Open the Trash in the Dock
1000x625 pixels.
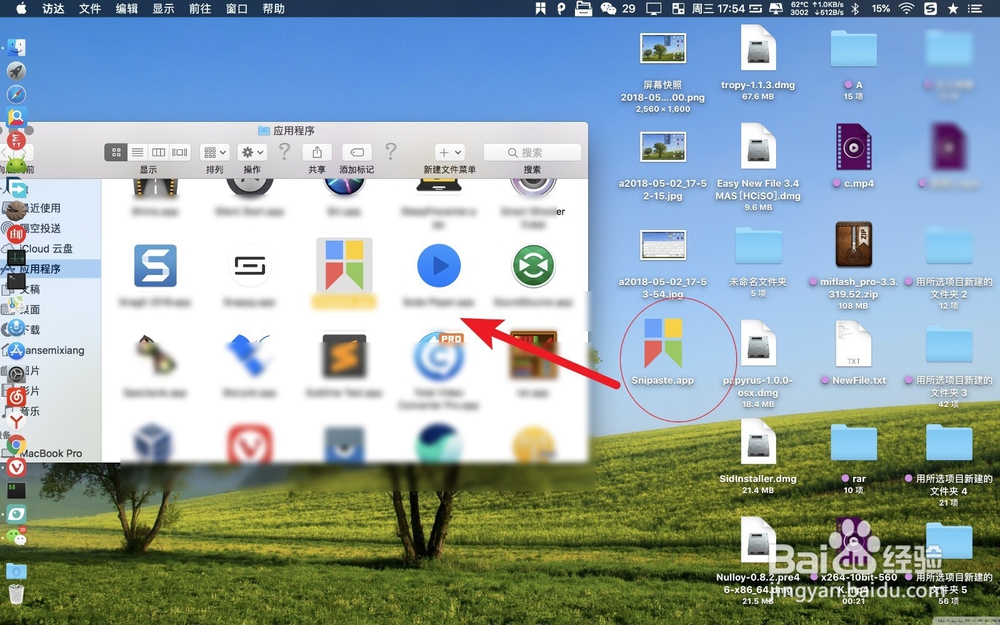tap(16, 594)
